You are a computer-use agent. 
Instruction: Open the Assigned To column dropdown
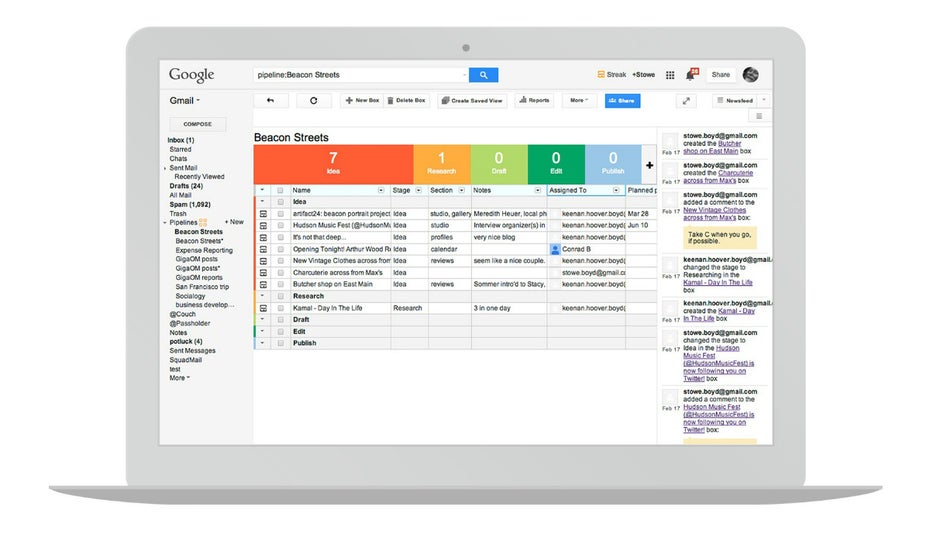click(616, 190)
